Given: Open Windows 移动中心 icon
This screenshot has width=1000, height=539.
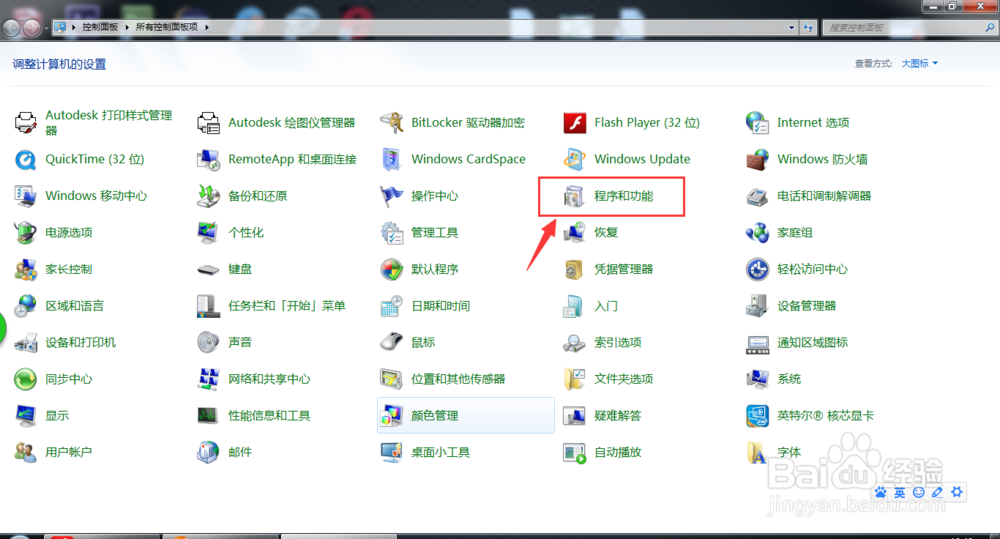Looking at the screenshot, I should tap(26, 196).
